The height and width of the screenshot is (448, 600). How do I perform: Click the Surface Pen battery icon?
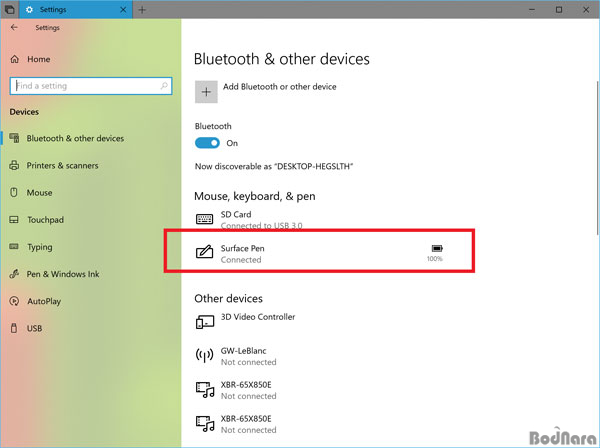[x=437, y=249]
